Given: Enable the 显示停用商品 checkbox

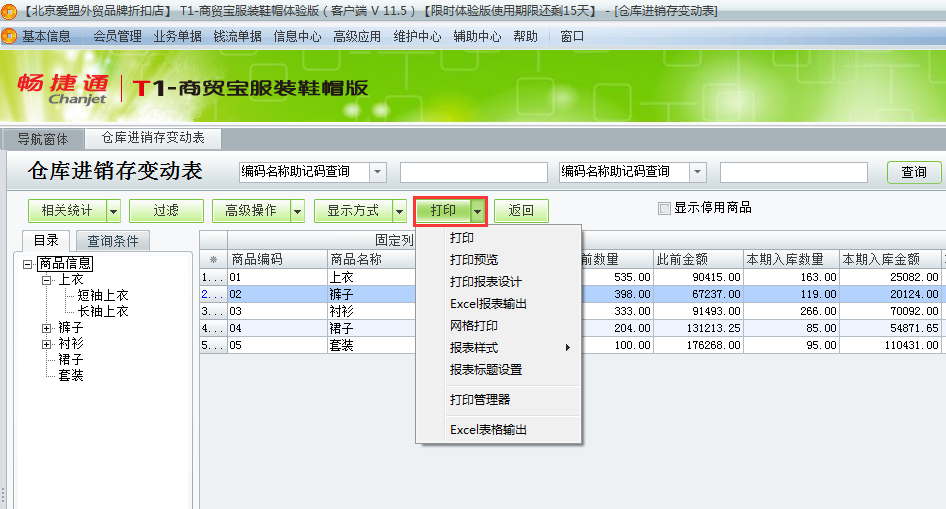Looking at the screenshot, I should (x=665, y=209).
